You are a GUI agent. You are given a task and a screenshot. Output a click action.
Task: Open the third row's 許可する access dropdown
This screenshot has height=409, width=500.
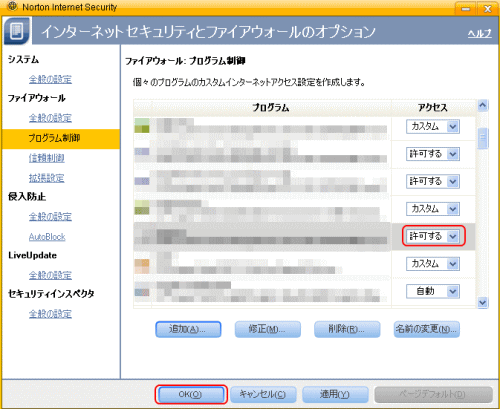click(x=433, y=181)
